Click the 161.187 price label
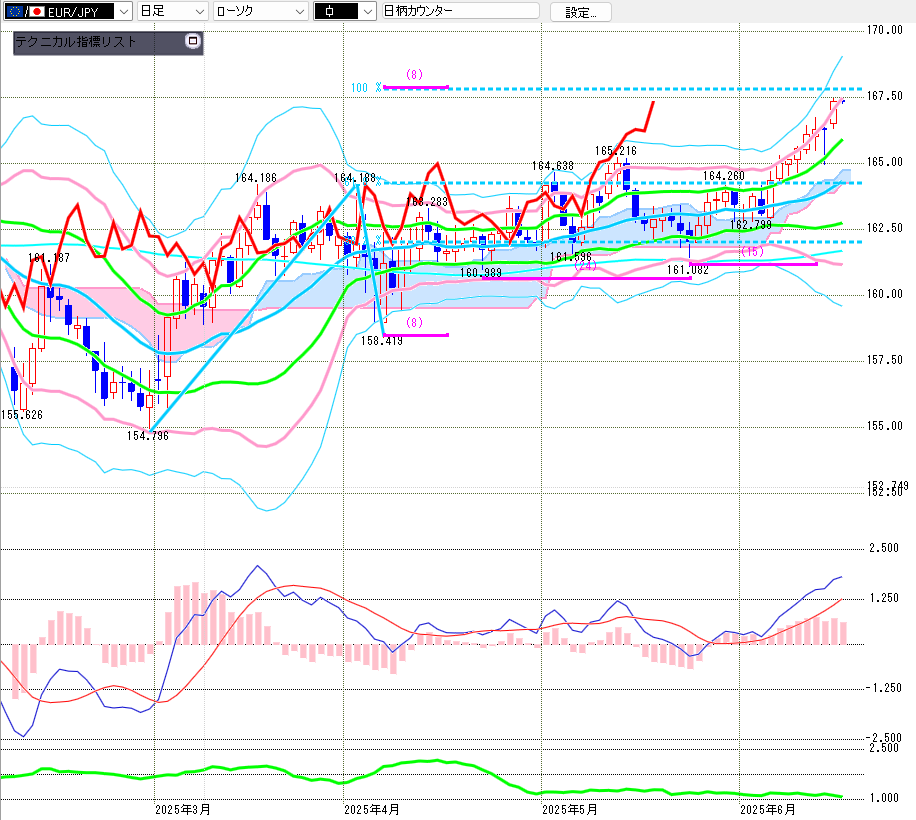Screen dimensions: 916x820 click(49, 258)
